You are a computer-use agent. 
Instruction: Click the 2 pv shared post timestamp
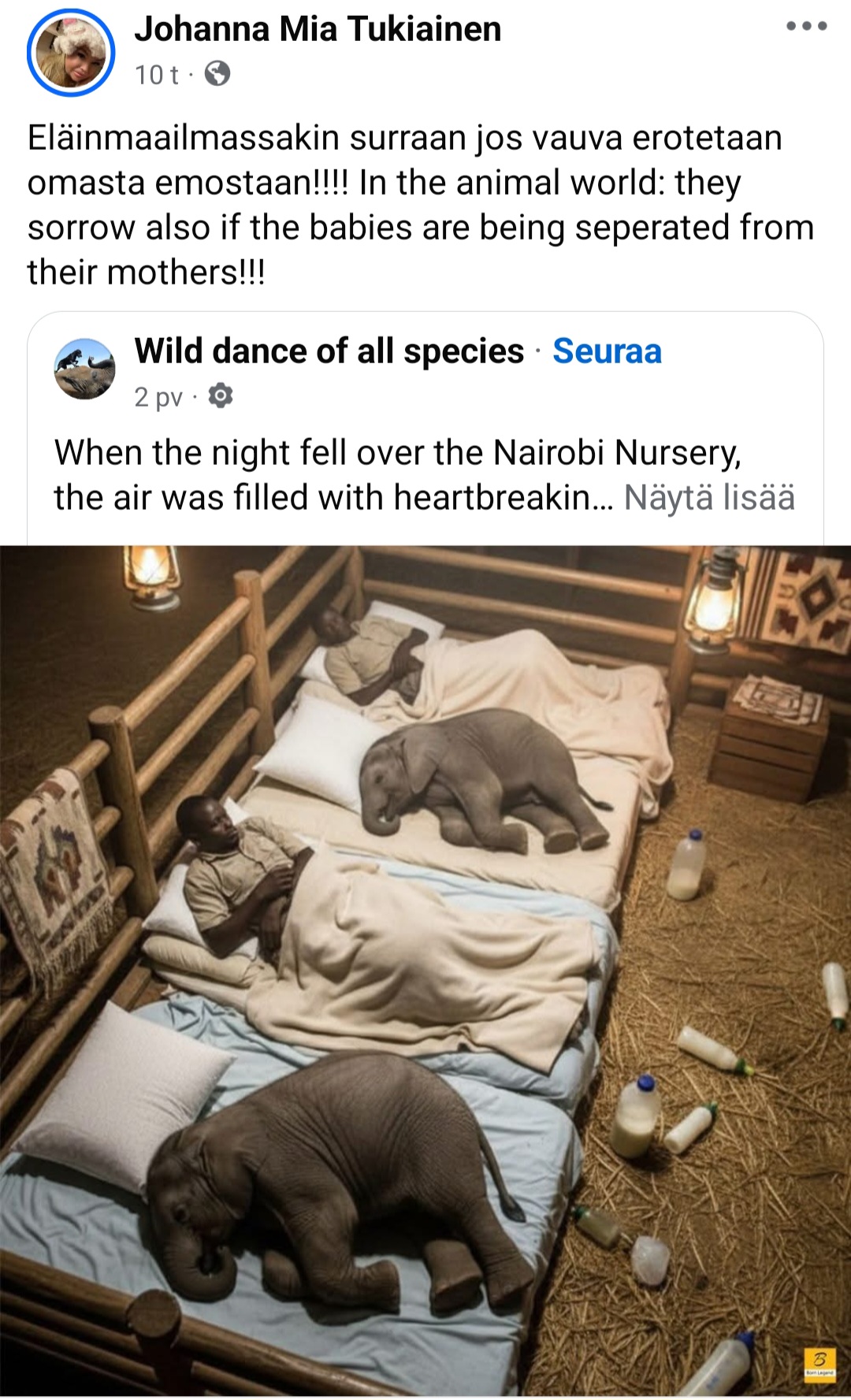158,396
